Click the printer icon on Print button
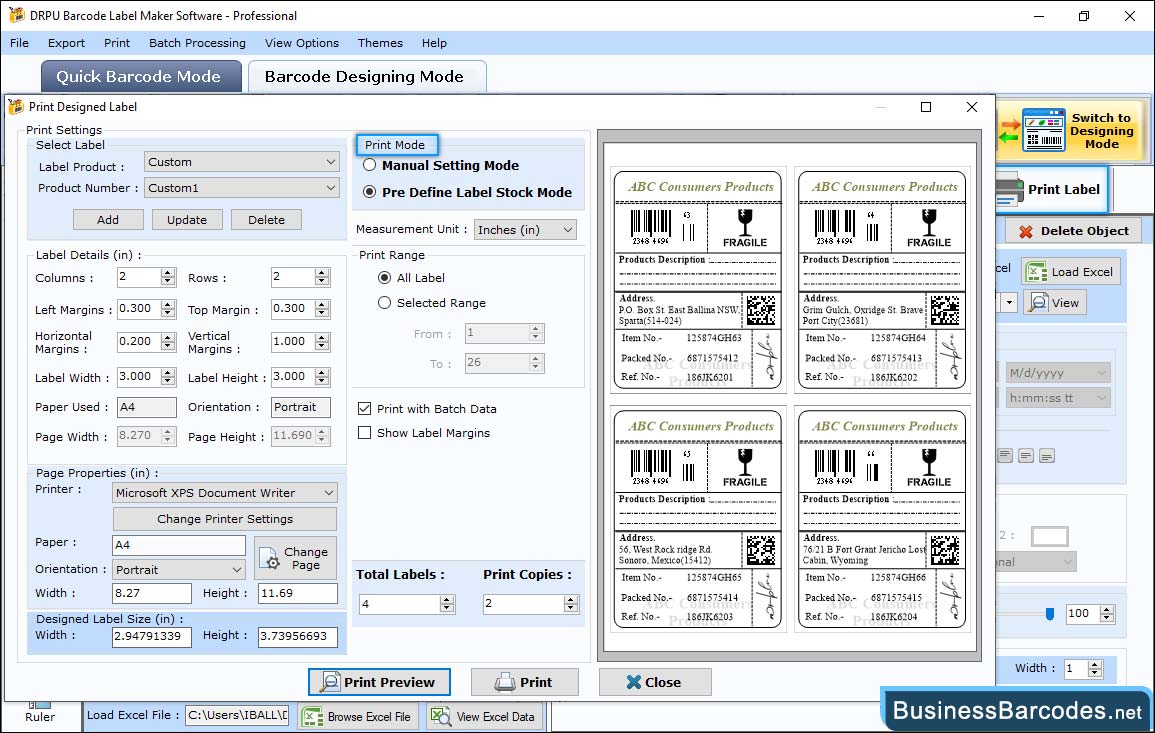Viewport: 1155px width, 733px height. tap(505, 682)
